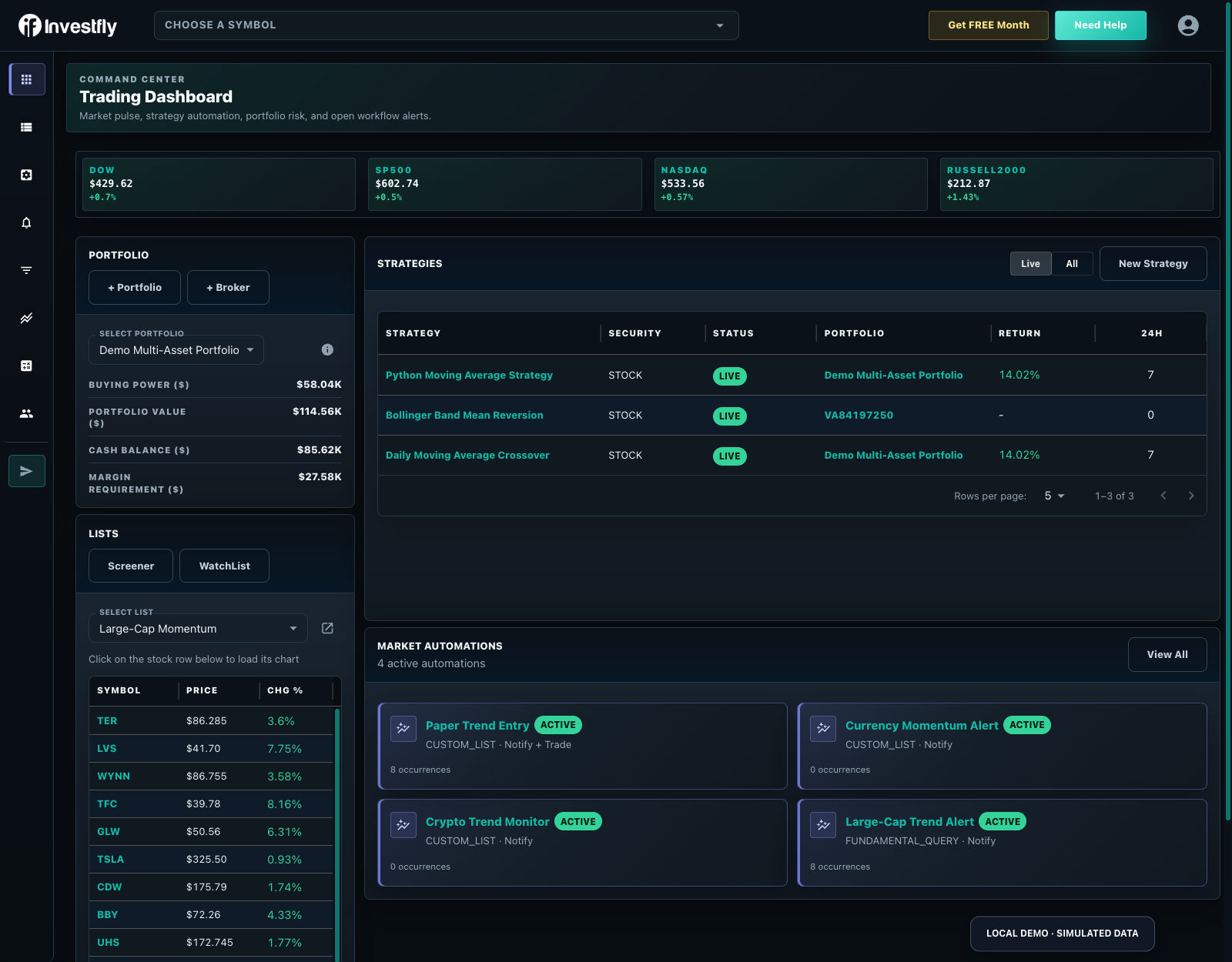This screenshot has width=1232, height=962.
Task: Open the WatchList tab
Action: tap(224, 566)
